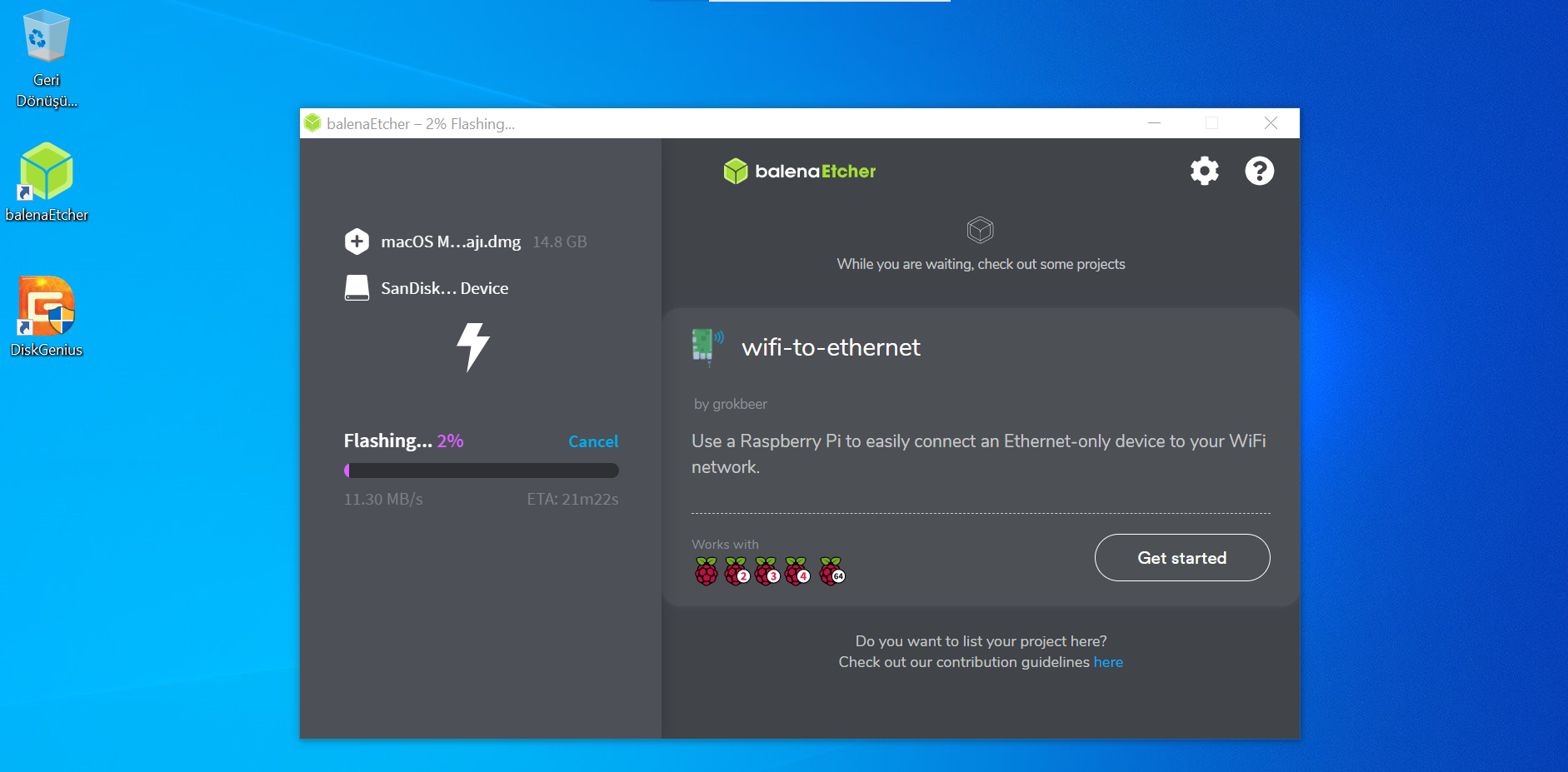
Task: Click the macOS M...ajı.dmg file name
Action: point(451,242)
